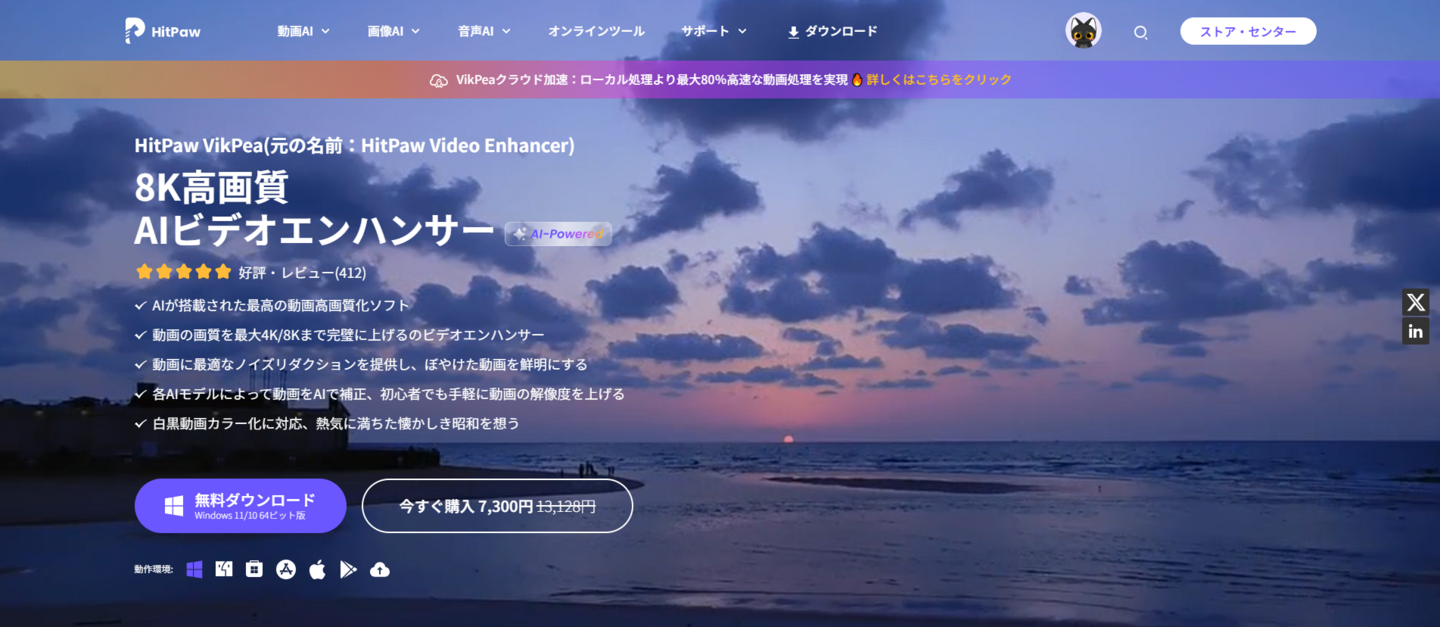
Task: Select the Microsoft Store icon
Action: point(254,569)
